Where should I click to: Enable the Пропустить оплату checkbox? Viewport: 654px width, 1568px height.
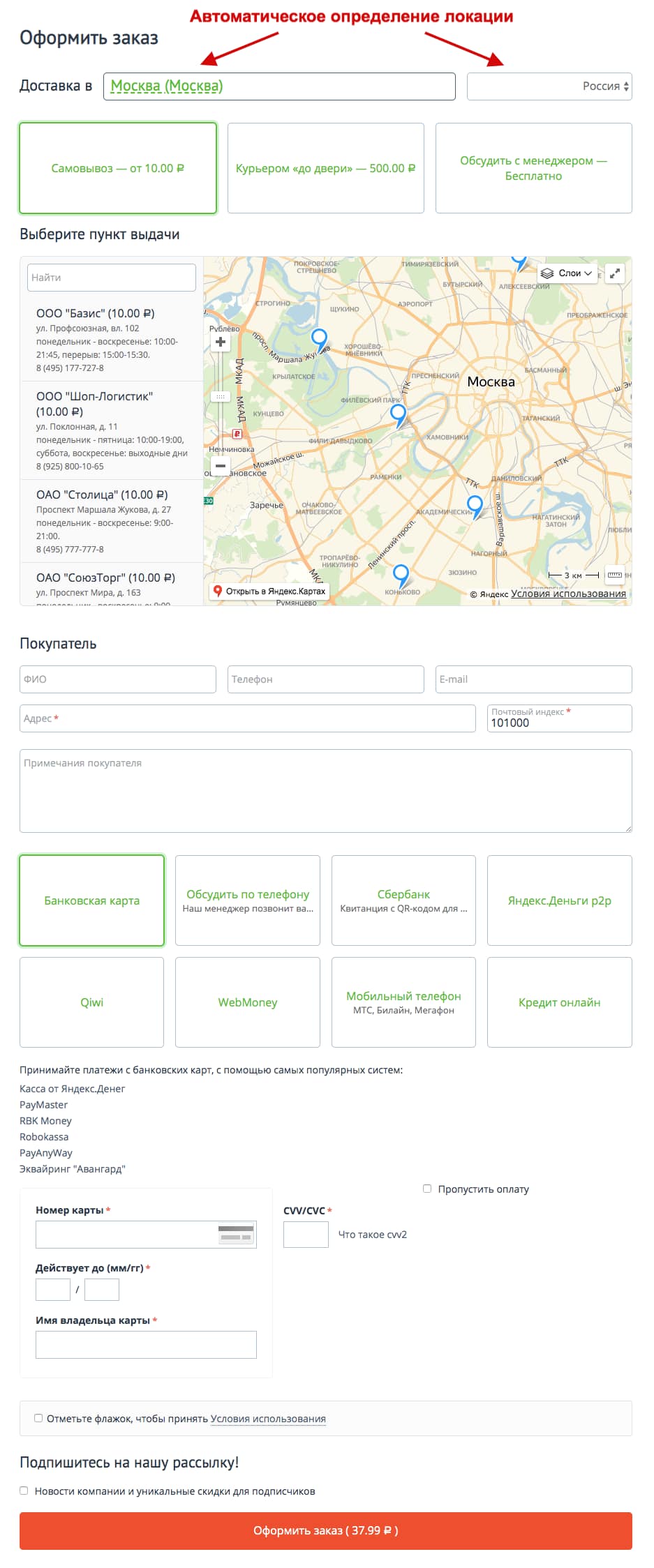click(x=427, y=1189)
